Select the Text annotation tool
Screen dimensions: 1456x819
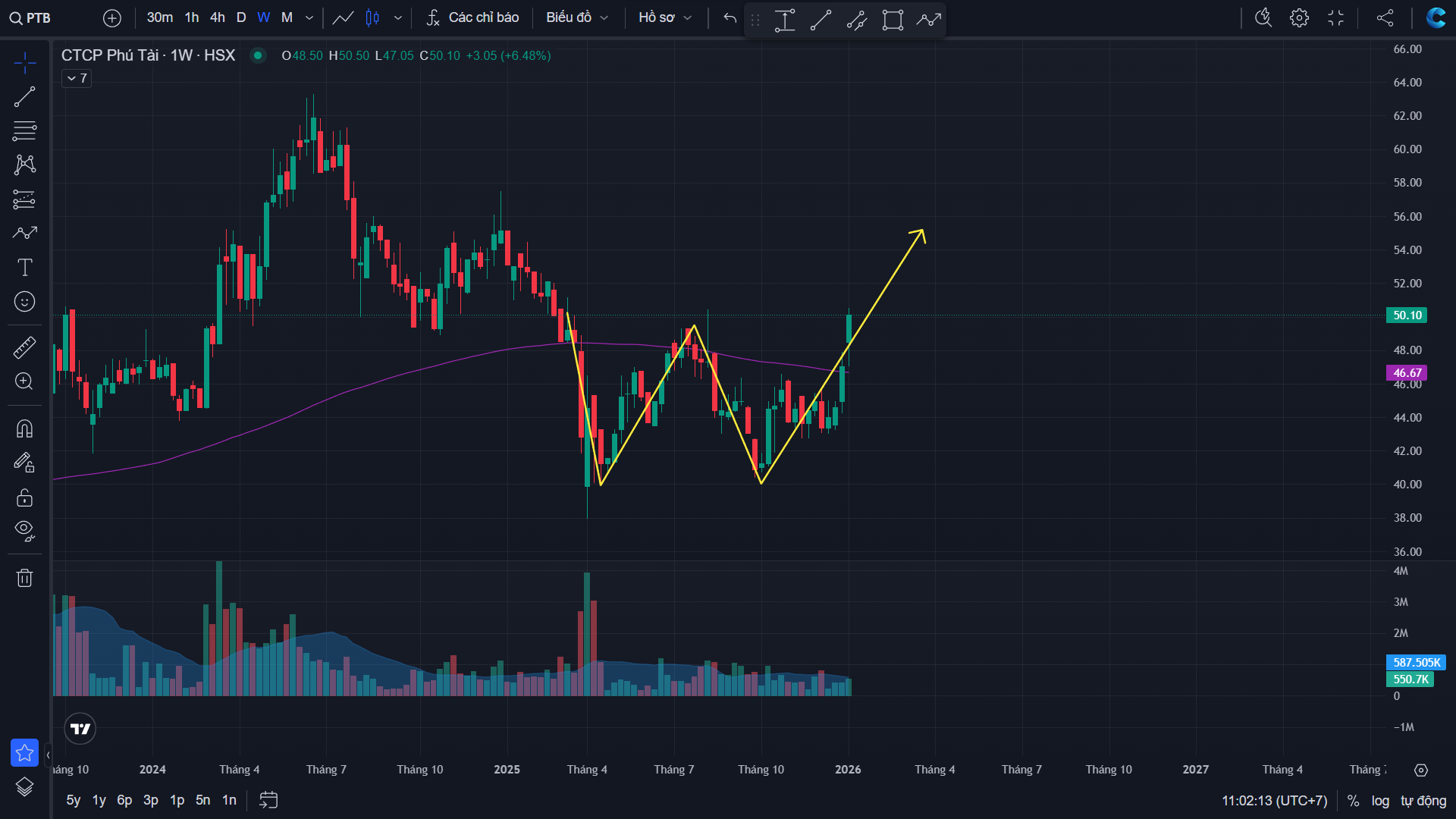[24, 267]
